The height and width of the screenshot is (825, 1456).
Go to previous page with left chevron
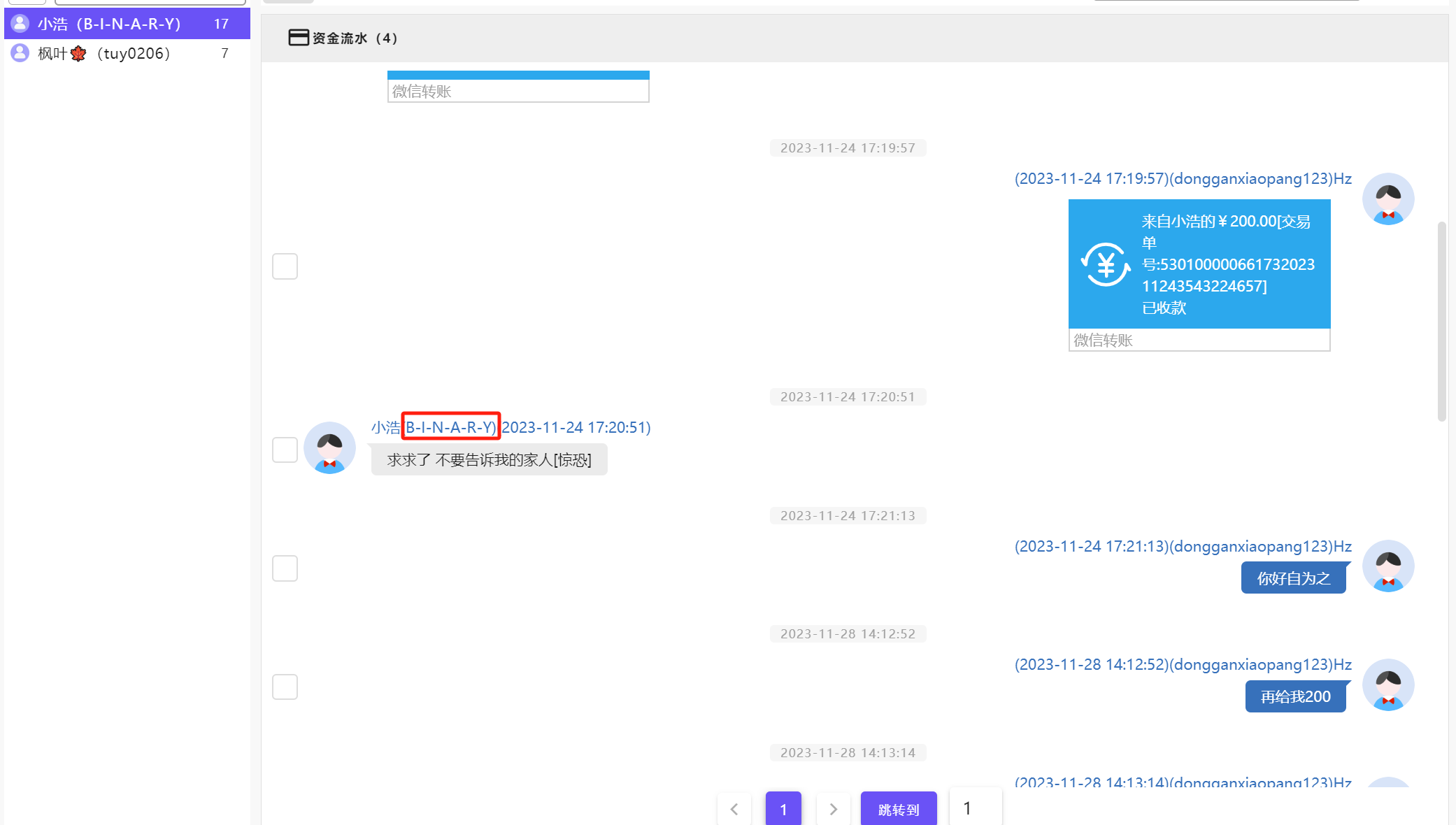734,809
